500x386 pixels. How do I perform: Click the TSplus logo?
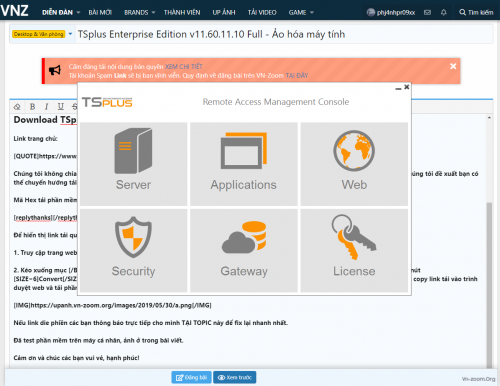tap(107, 102)
